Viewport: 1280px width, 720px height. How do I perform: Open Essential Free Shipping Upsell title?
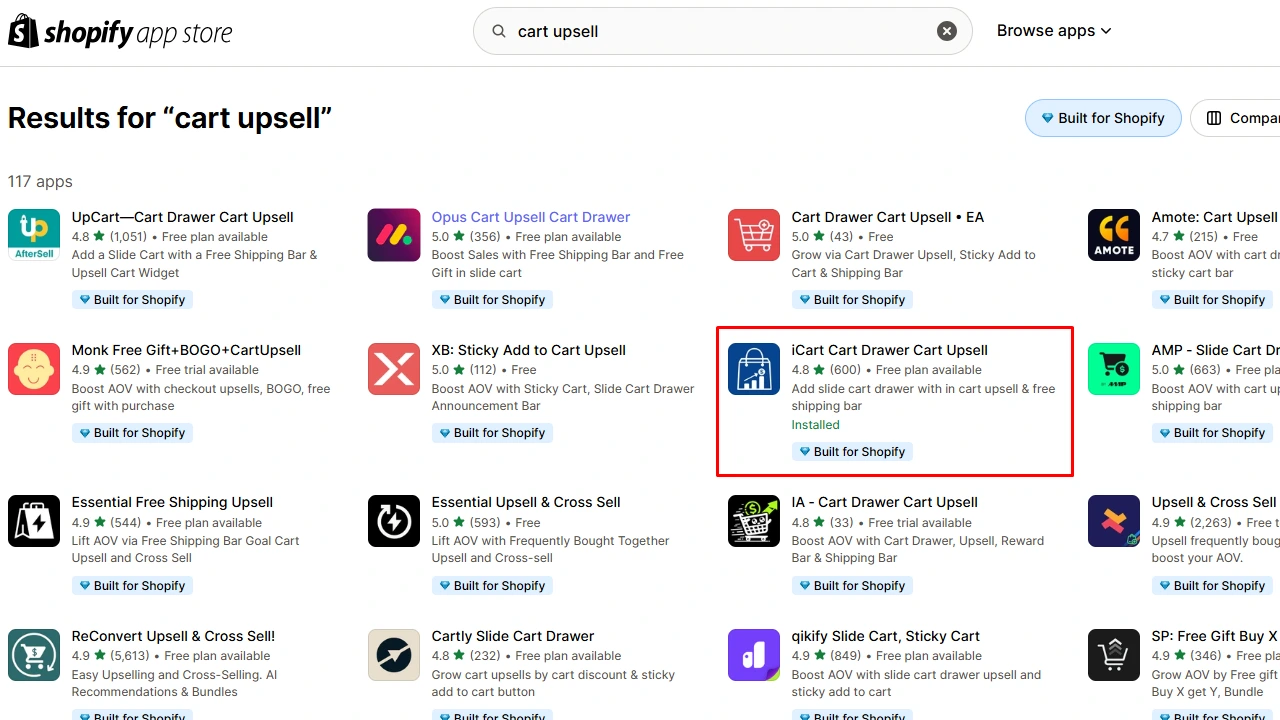pyautogui.click(x=173, y=502)
